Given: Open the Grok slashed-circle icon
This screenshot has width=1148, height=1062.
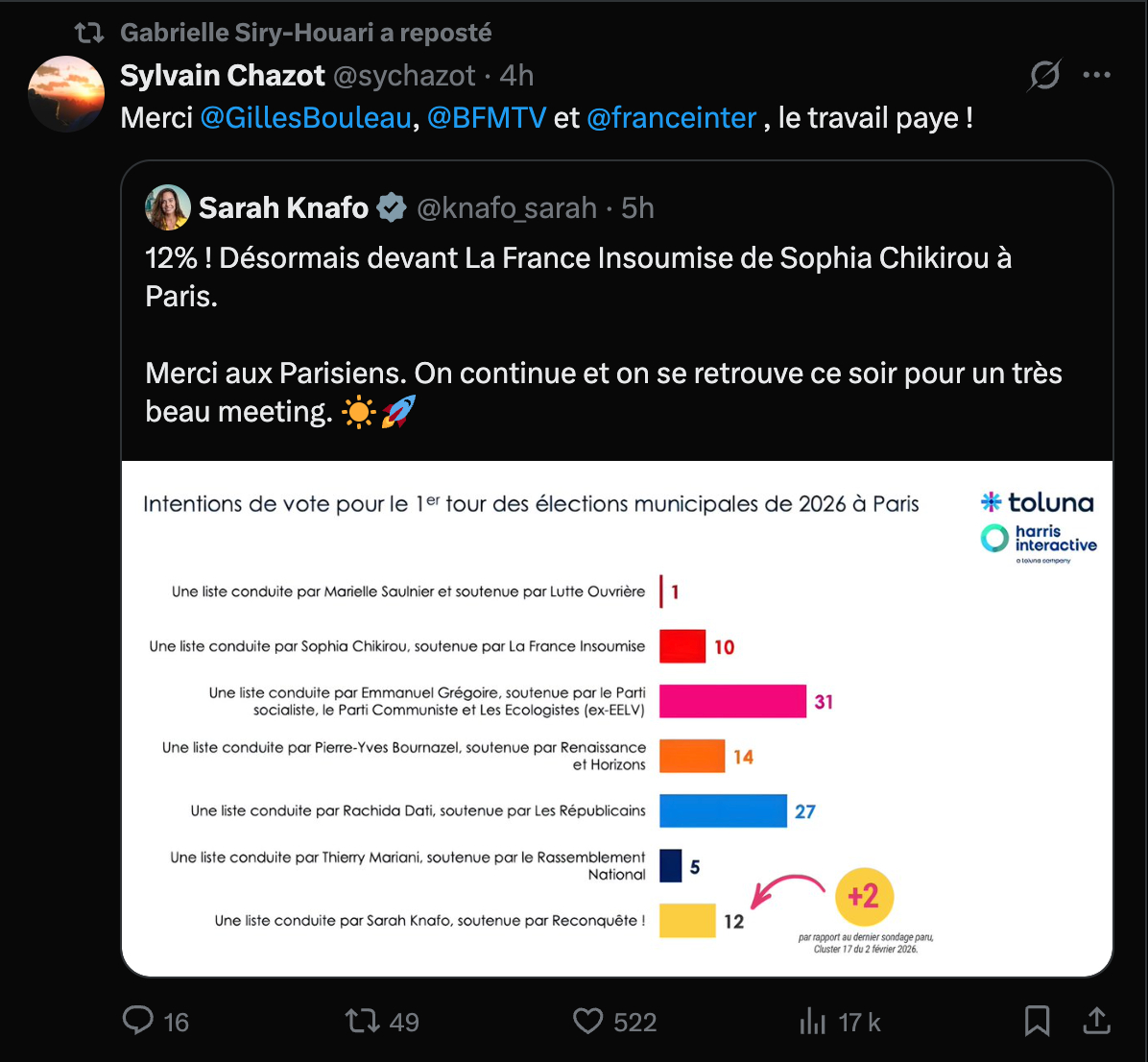Looking at the screenshot, I should pos(1043,75).
